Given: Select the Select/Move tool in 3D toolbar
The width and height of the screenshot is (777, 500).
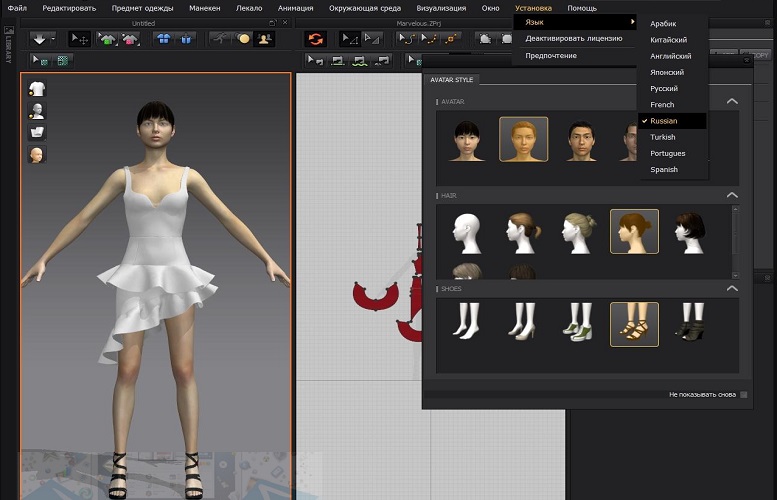Looking at the screenshot, I should coord(79,39).
